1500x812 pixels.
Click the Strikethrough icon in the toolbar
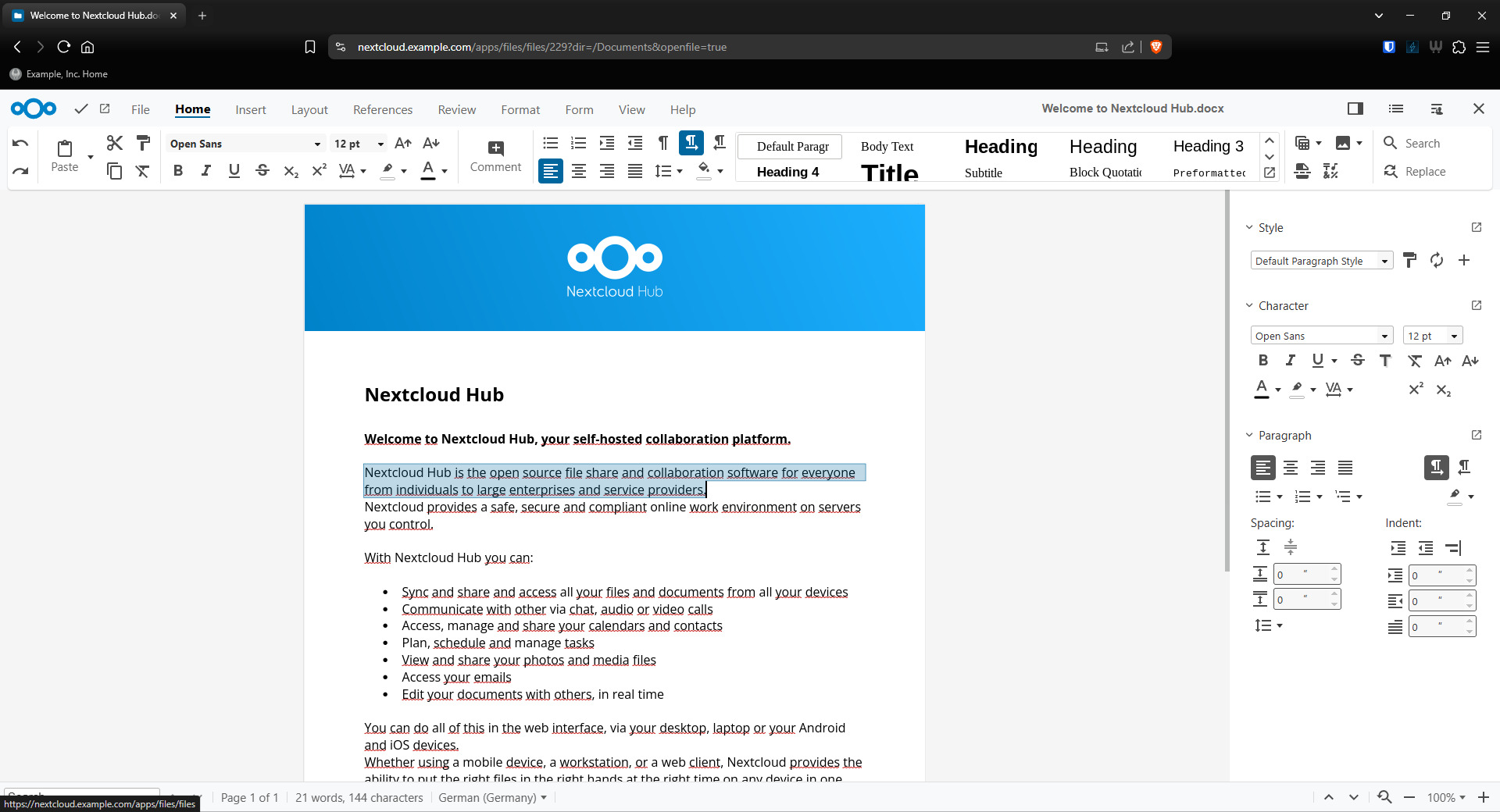(x=262, y=171)
